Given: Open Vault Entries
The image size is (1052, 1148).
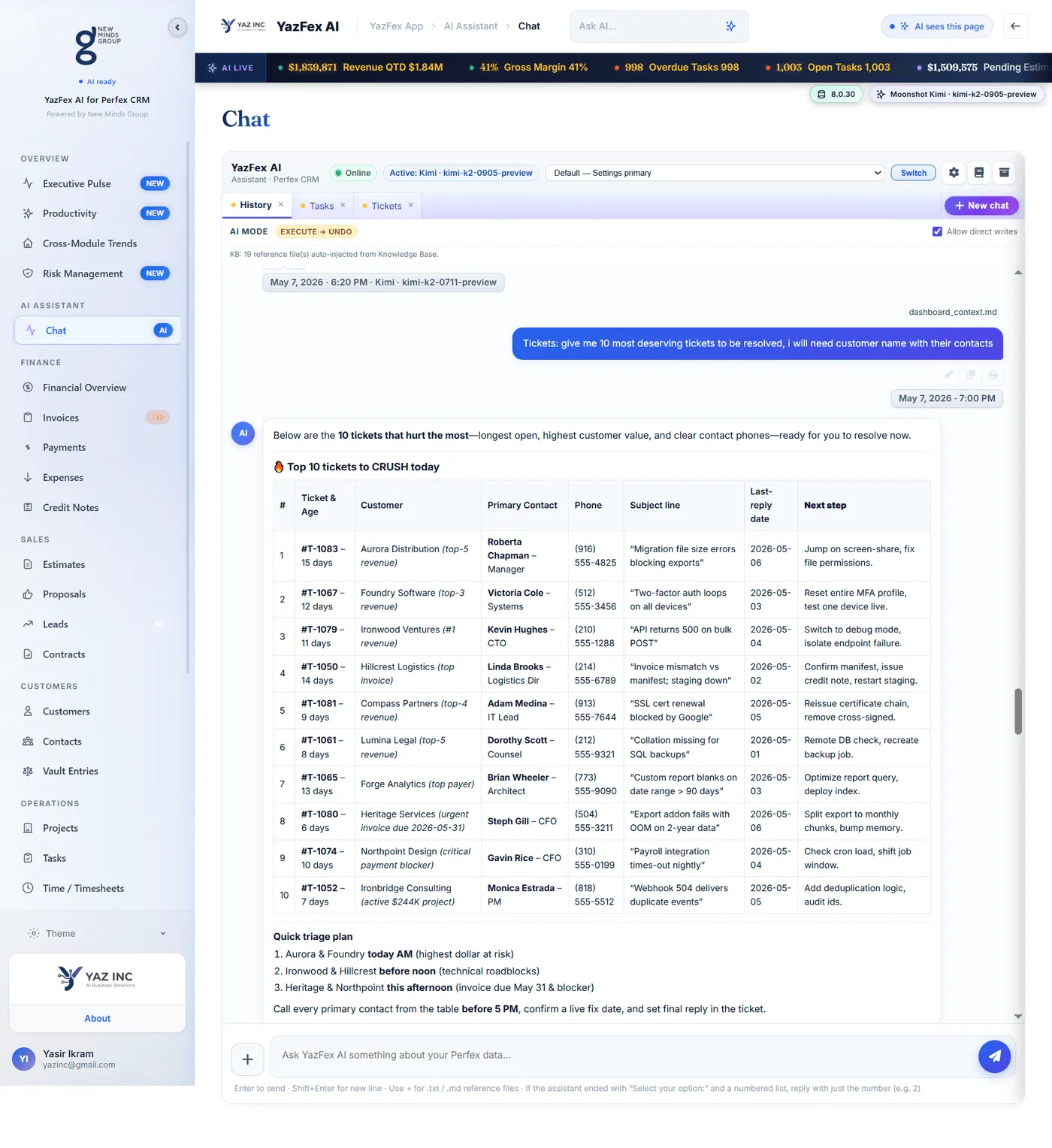Looking at the screenshot, I should coord(98,772).
